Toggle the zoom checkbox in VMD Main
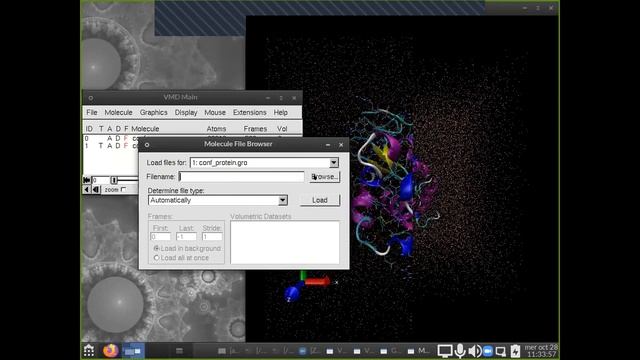Viewport: 640px width, 360px height. 123,189
